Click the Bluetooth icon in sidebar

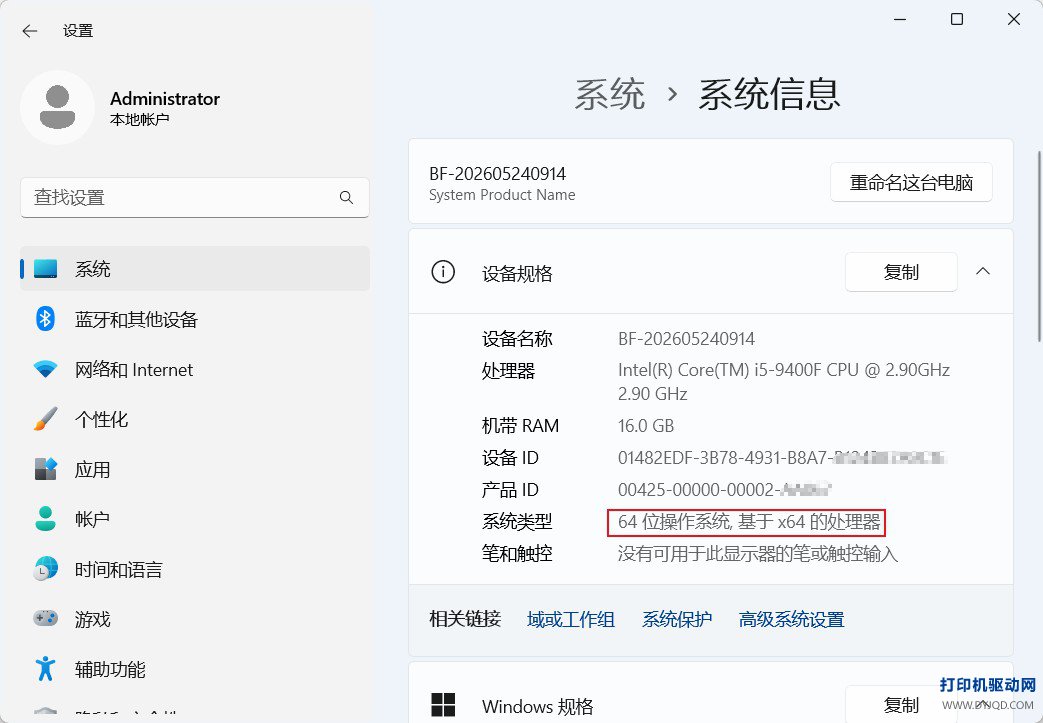tap(45, 319)
